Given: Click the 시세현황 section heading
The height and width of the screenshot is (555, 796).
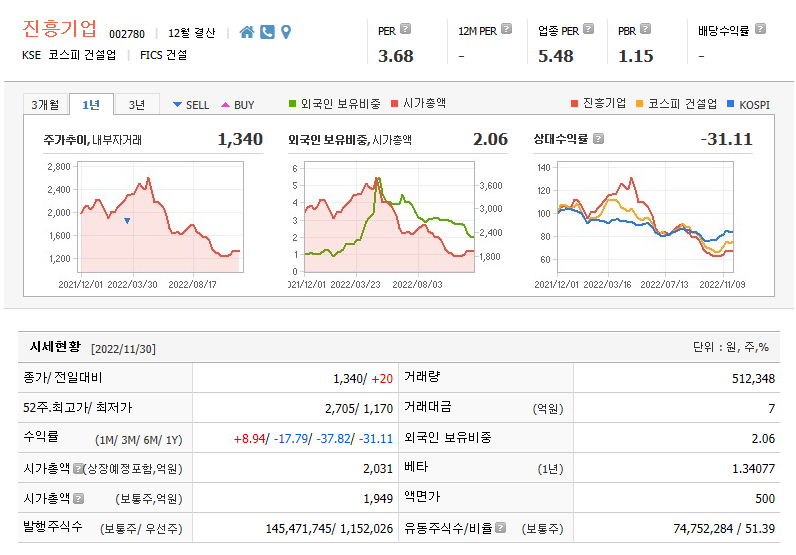Looking at the screenshot, I should point(55,347).
